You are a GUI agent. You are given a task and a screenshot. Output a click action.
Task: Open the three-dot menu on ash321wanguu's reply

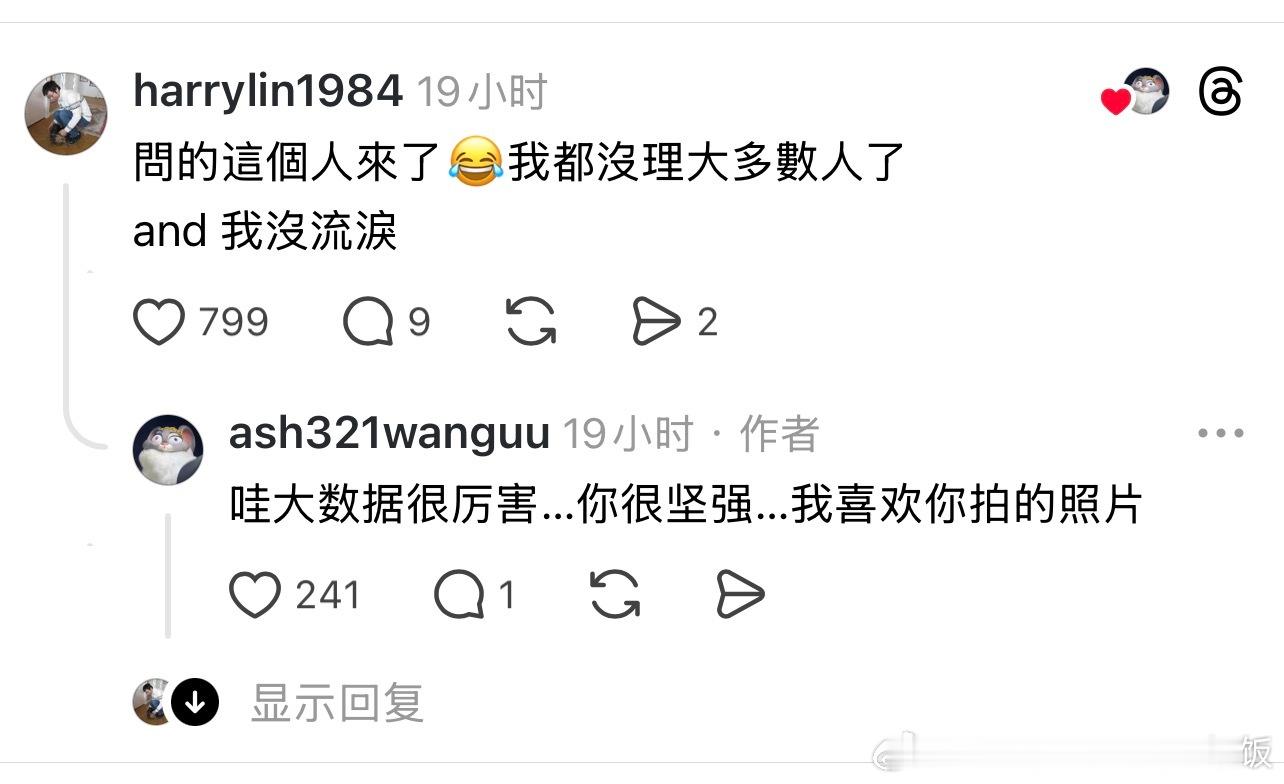(1220, 434)
